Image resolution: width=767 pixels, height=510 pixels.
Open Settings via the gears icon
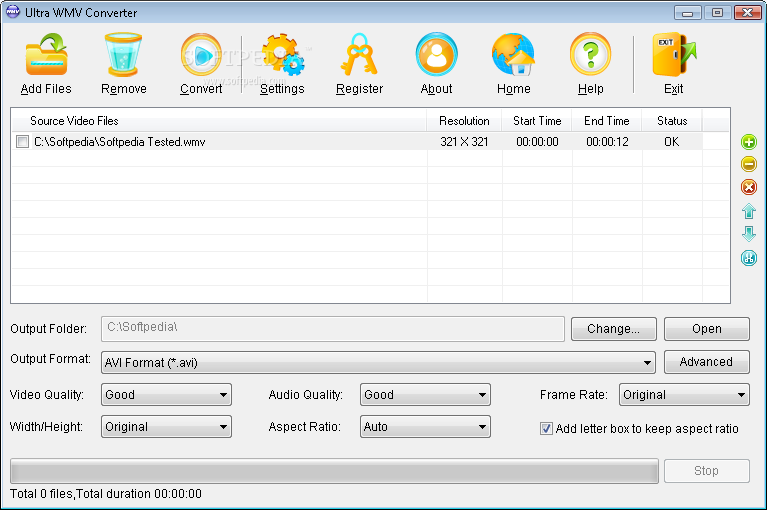pyautogui.click(x=282, y=54)
